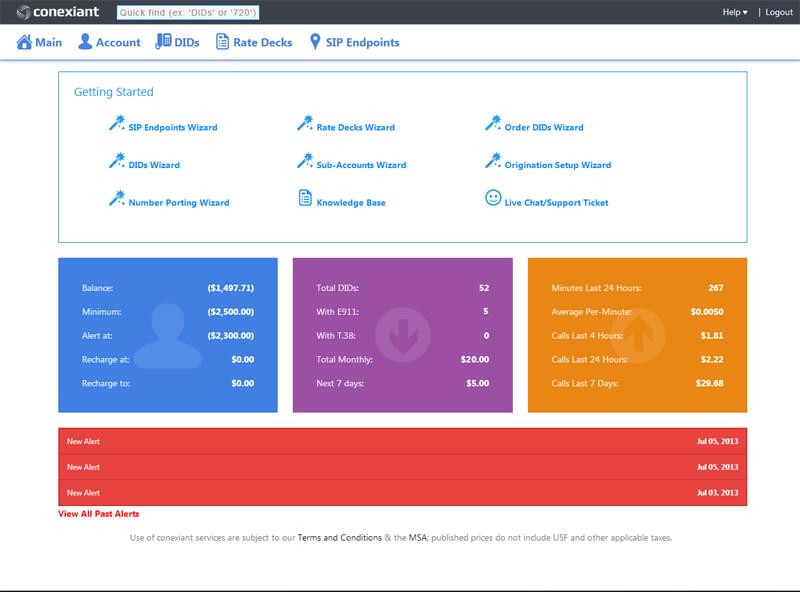This screenshot has width=800, height=592.
Task: Click the person icon beside Account
Action: [85, 42]
